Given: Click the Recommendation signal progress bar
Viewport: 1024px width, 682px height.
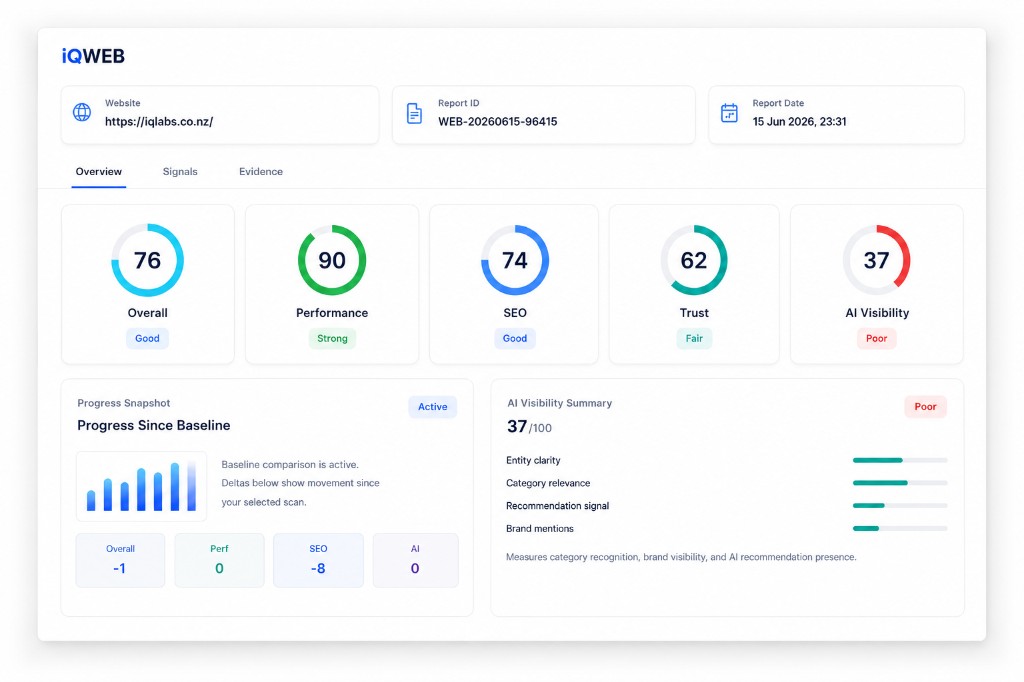Looking at the screenshot, I should [x=899, y=506].
